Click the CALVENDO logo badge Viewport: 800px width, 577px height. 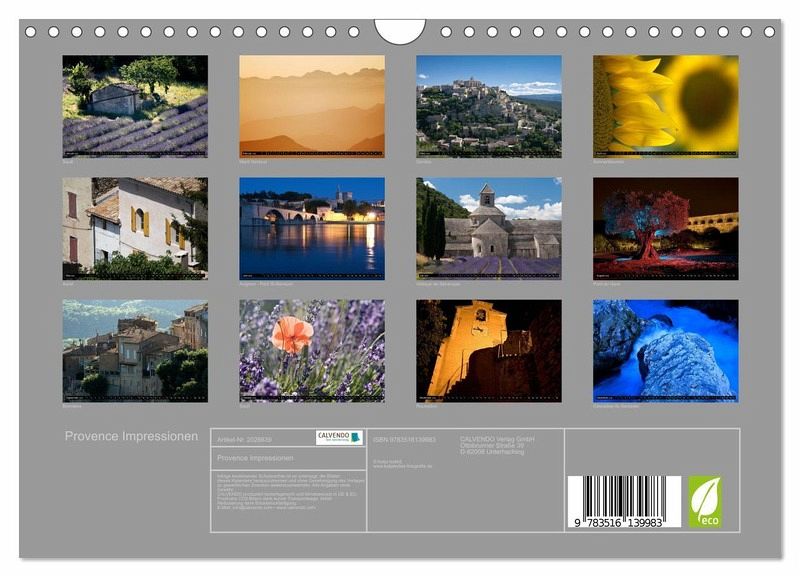[x=340, y=438]
